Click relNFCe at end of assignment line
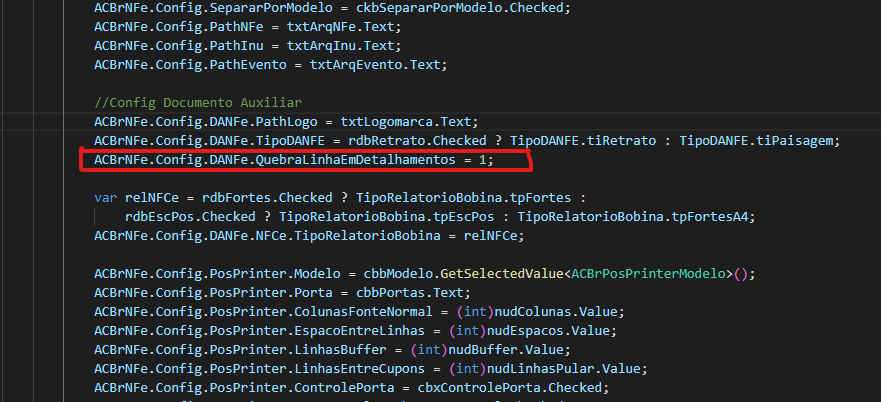This screenshot has width=881, height=402. [491, 236]
